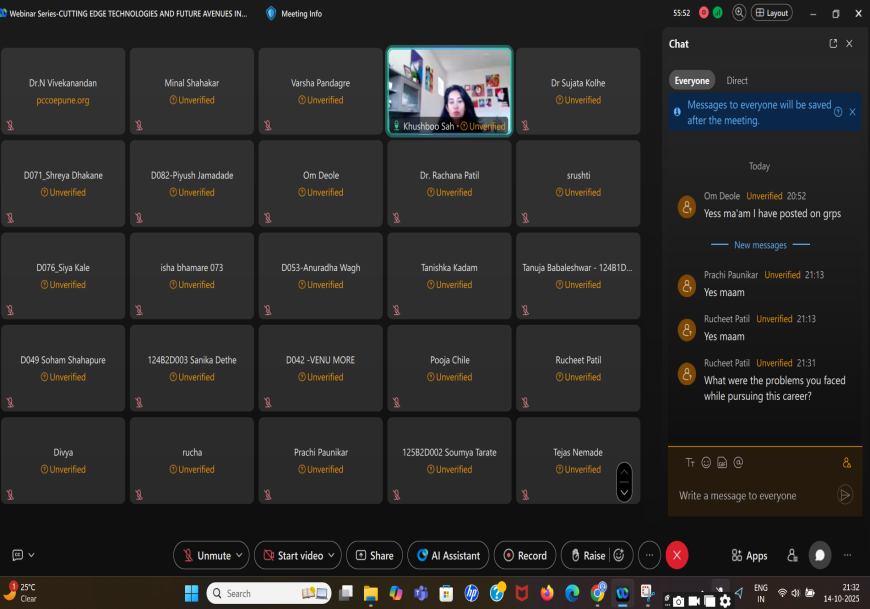The height and width of the screenshot is (609, 870).
Task: Click the @ mention icon
Action: [x=738, y=462]
